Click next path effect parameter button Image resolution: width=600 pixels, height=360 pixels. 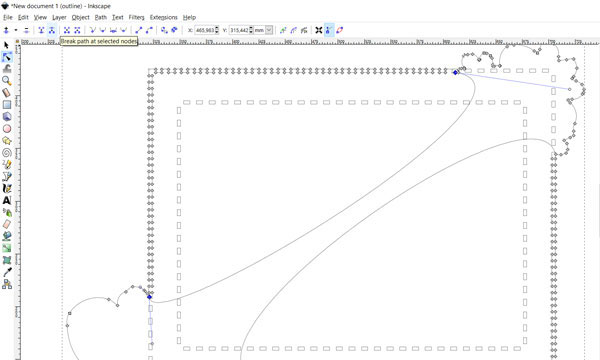click(x=304, y=30)
